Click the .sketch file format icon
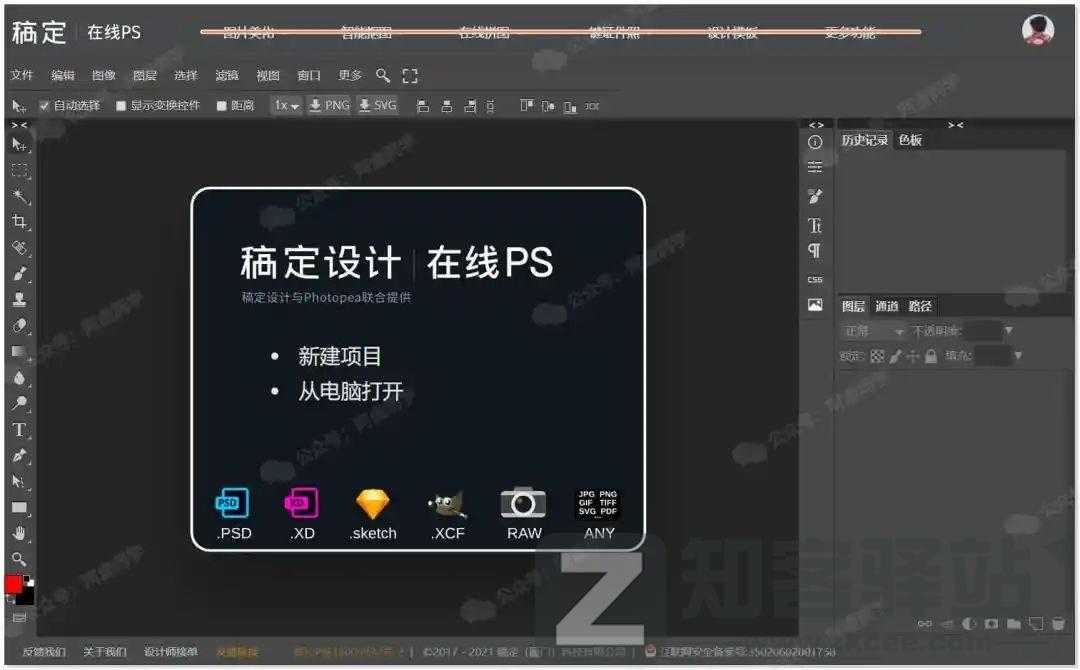 (371, 505)
